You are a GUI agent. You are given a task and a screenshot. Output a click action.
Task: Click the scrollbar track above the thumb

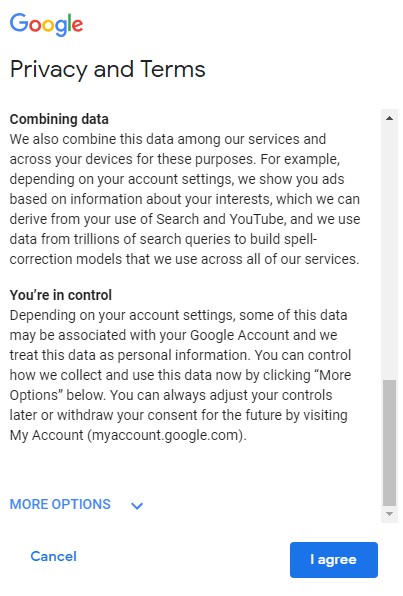pyautogui.click(x=389, y=251)
